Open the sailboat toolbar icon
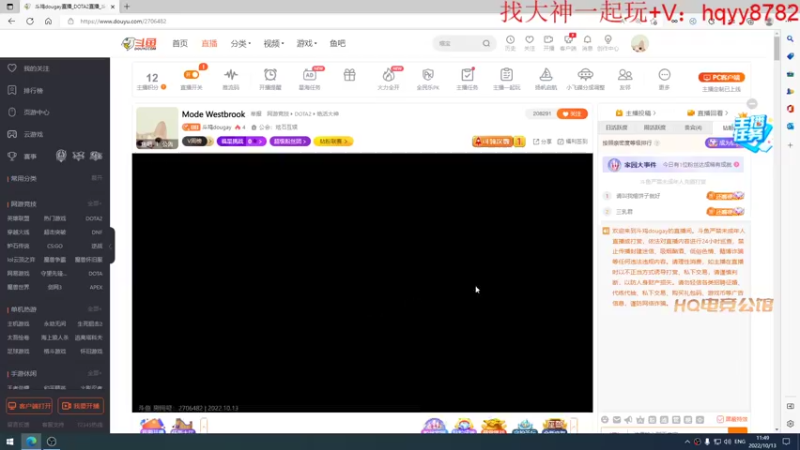Image resolution: width=800 pixels, height=450 pixels. tap(545, 75)
